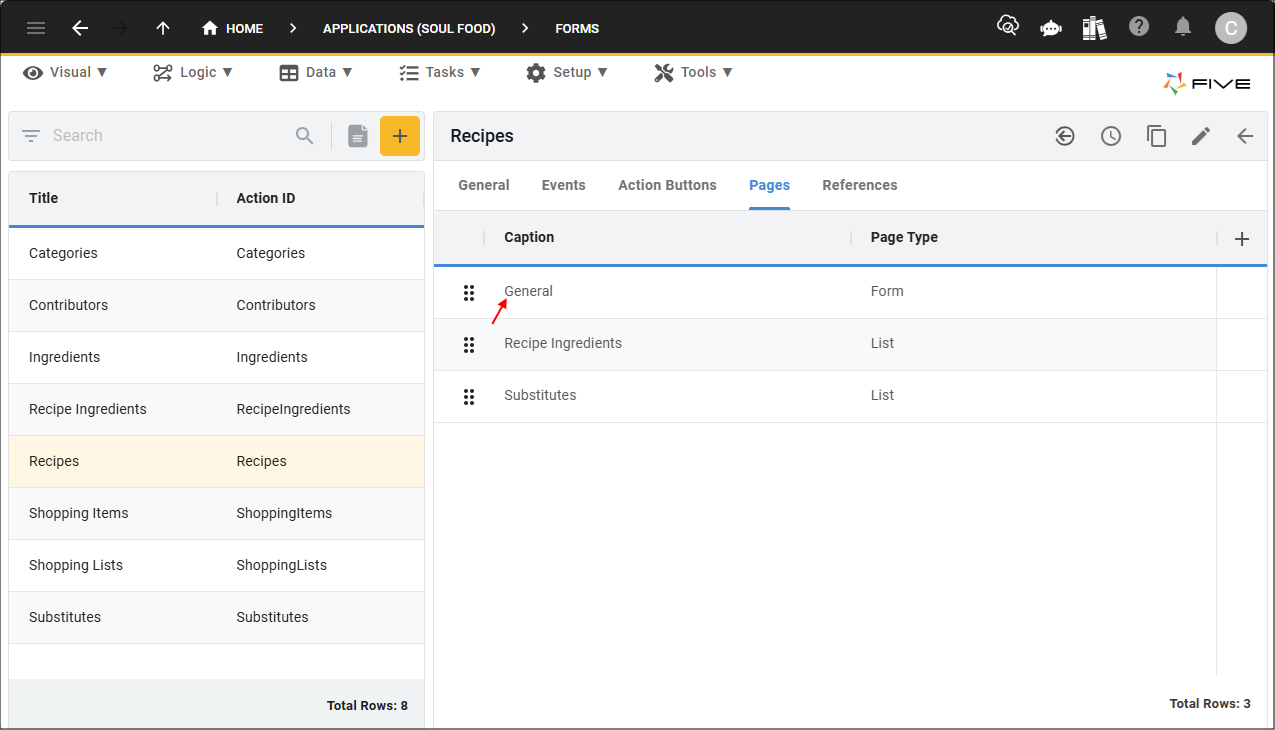
Task: Open the help question mark icon
Action: [x=1139, y=26]
